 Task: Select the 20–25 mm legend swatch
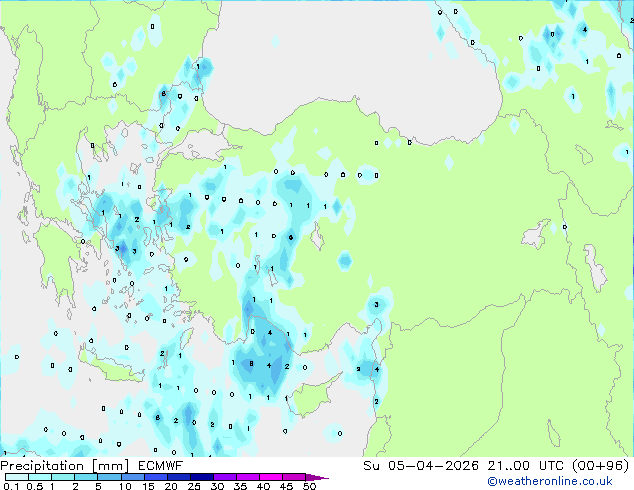(x=179, y=477)
